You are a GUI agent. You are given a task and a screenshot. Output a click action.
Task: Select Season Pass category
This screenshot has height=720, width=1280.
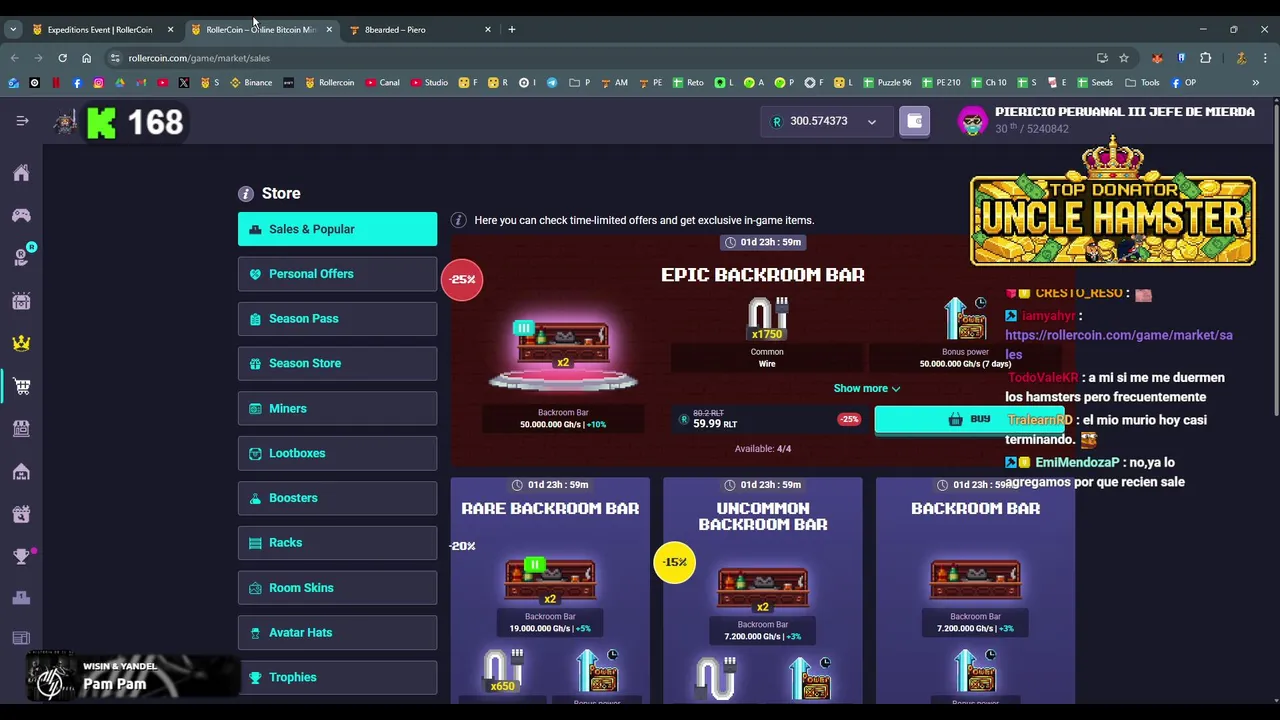pos(337,319)
